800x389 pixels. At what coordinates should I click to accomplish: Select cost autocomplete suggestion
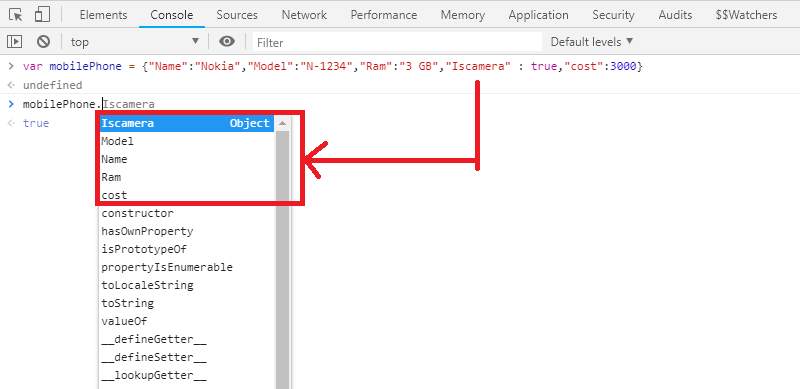[187, 195]
